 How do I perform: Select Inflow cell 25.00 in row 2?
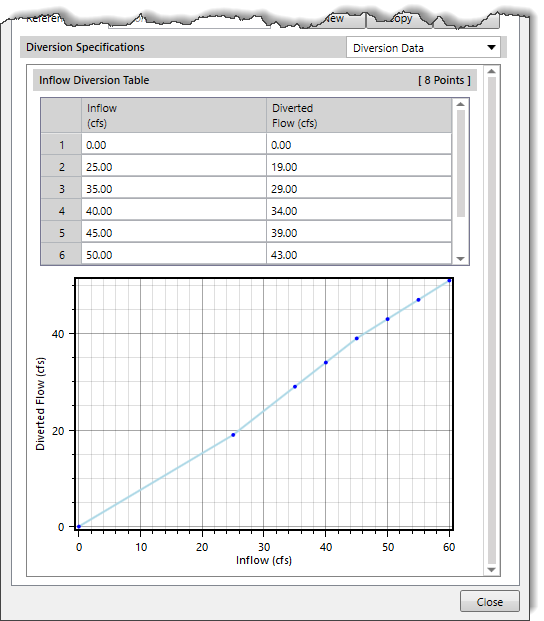174,167
